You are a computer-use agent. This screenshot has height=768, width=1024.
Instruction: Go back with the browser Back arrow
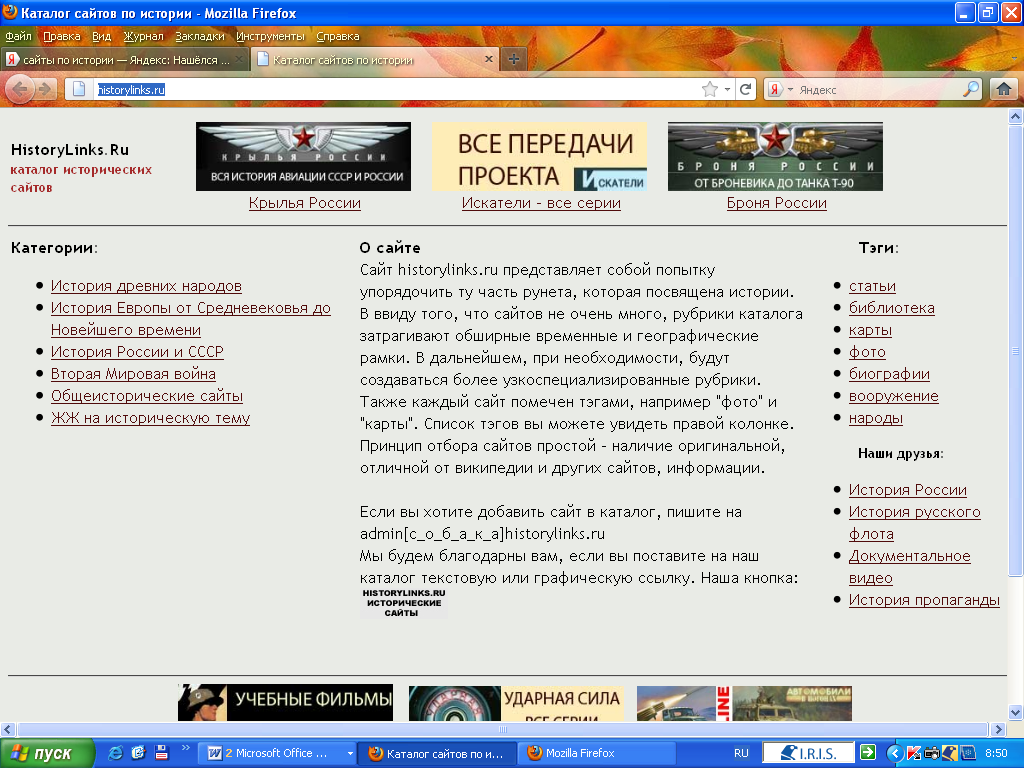(20, 89)
